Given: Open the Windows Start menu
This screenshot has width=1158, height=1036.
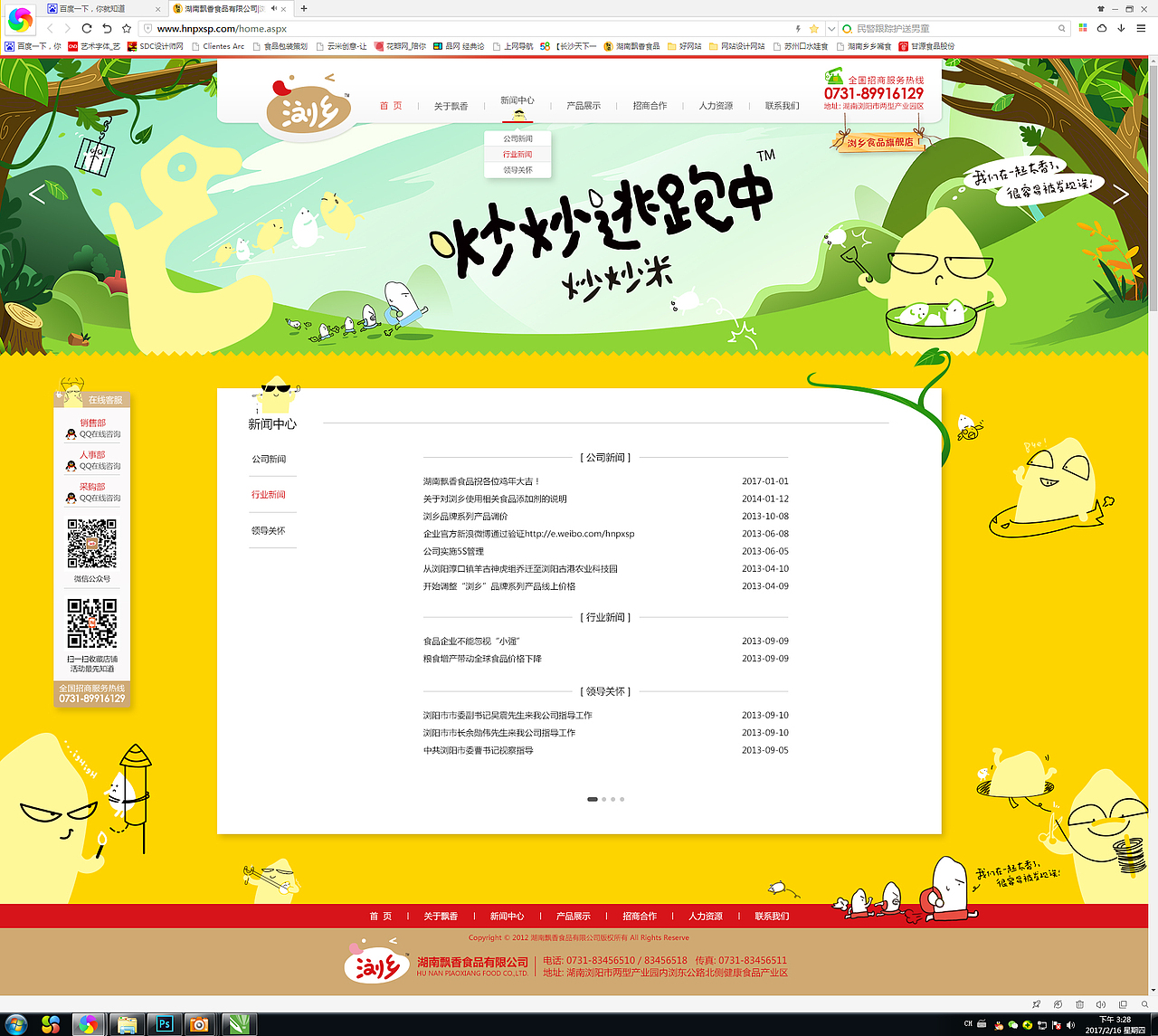Looking at the screenshot, I should pyautogui.click(x=15, y=1024).
